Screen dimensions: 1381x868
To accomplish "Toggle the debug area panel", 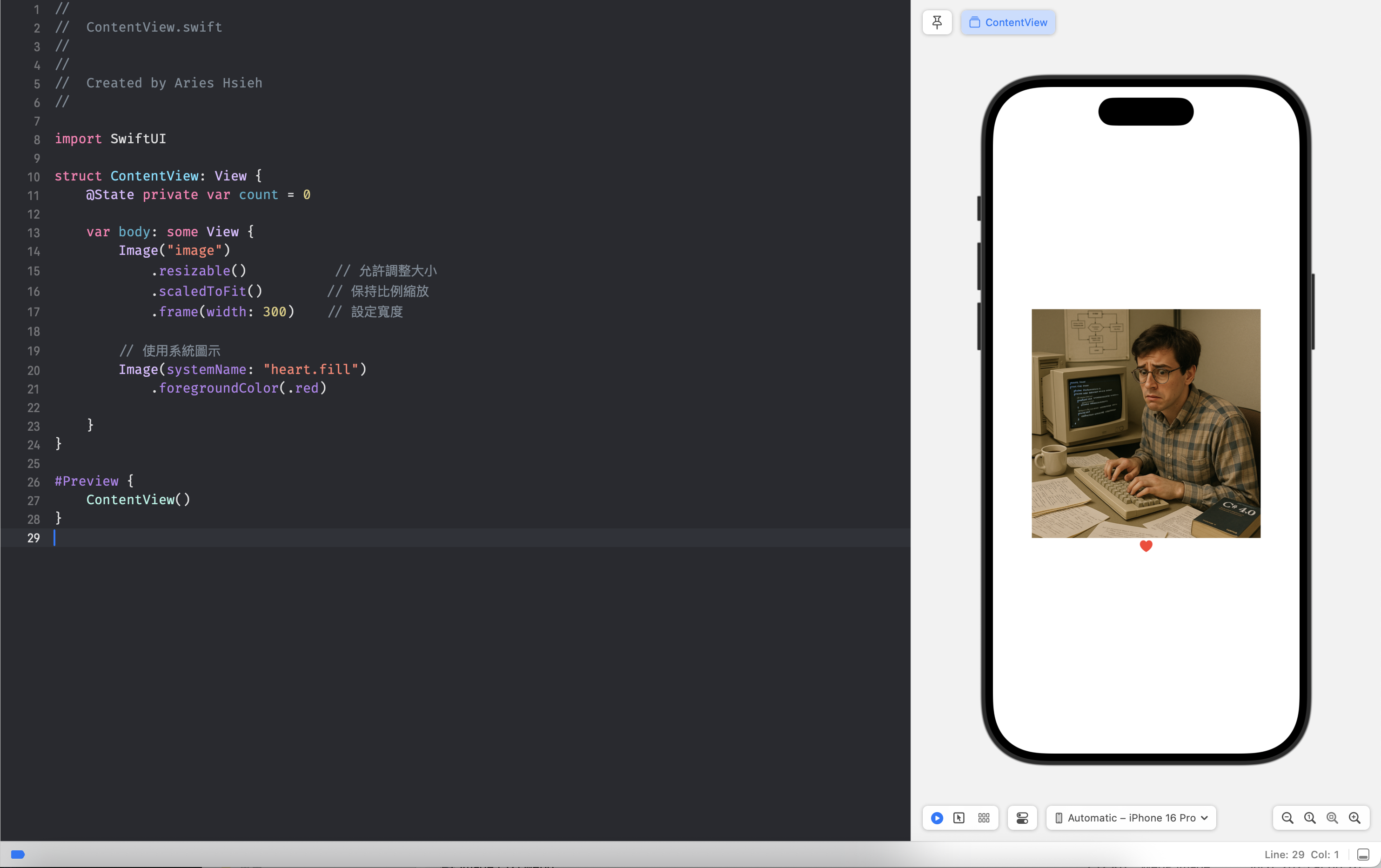I will 1363,854.
